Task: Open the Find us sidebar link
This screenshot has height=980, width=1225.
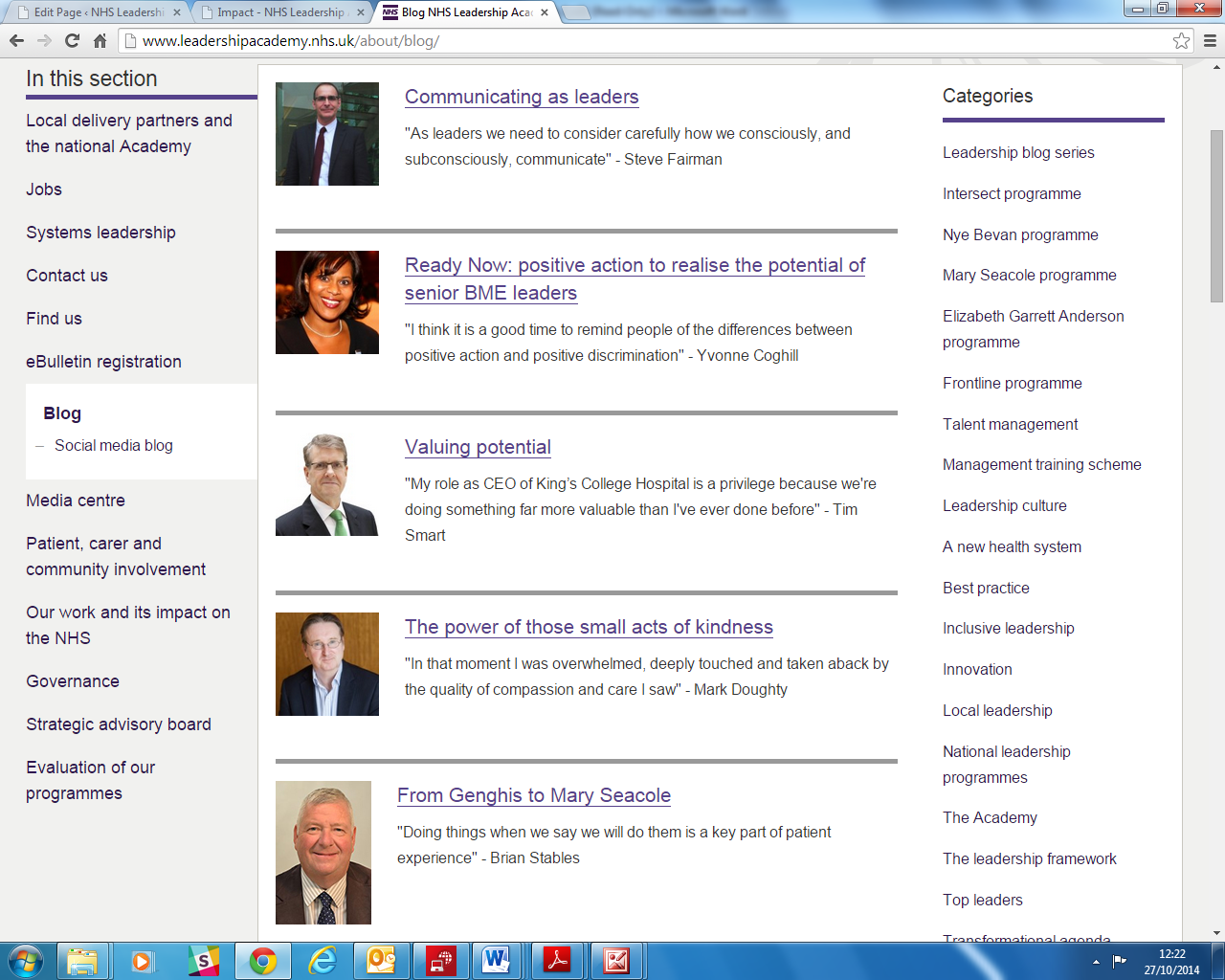Action: 54,319
